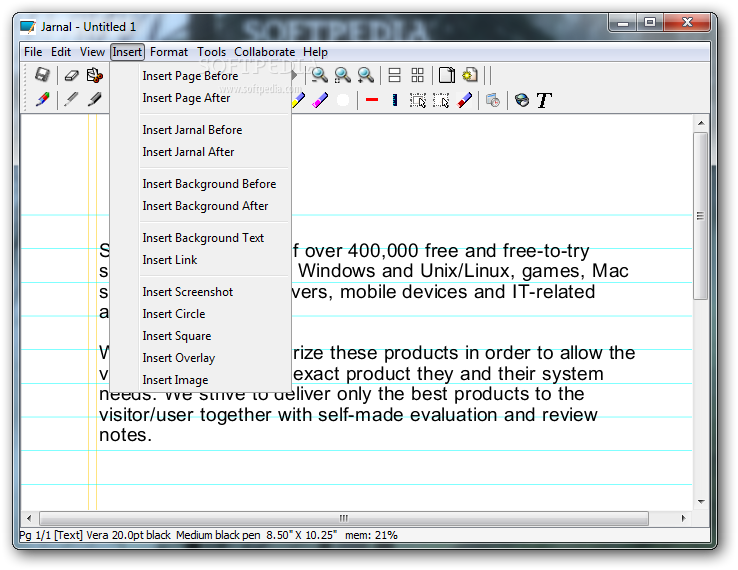Click the blue ruler tool icon

395,100
